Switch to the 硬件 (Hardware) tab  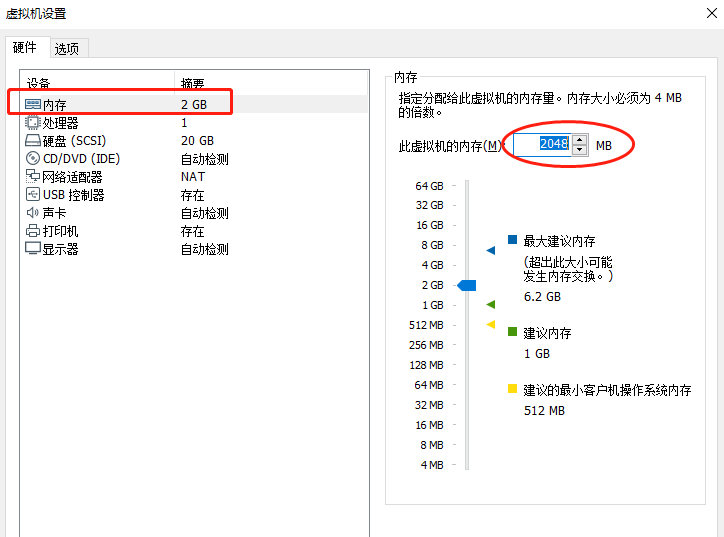(25, 47)
